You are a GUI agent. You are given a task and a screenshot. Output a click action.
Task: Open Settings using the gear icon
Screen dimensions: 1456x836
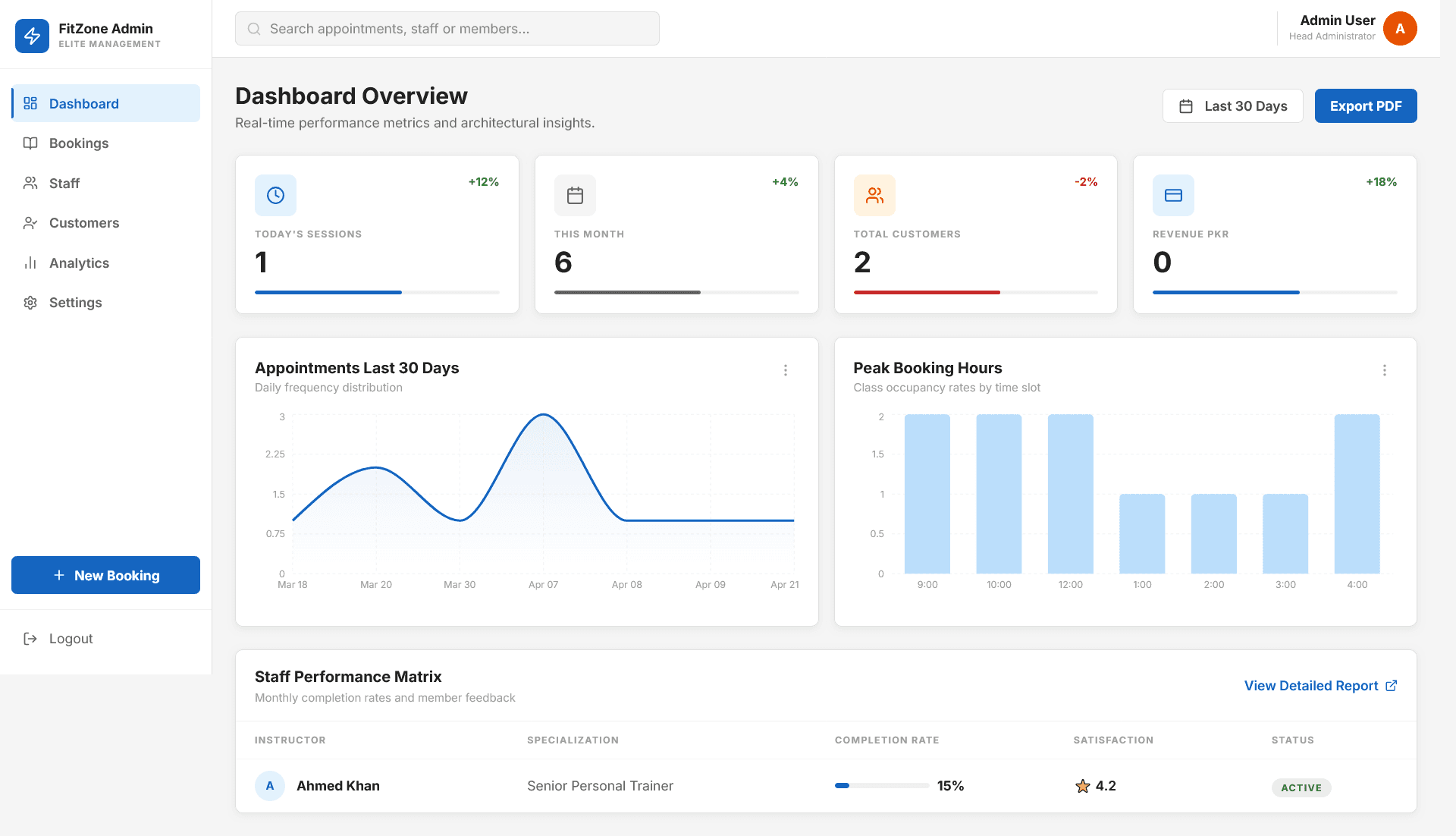[30, 302]
